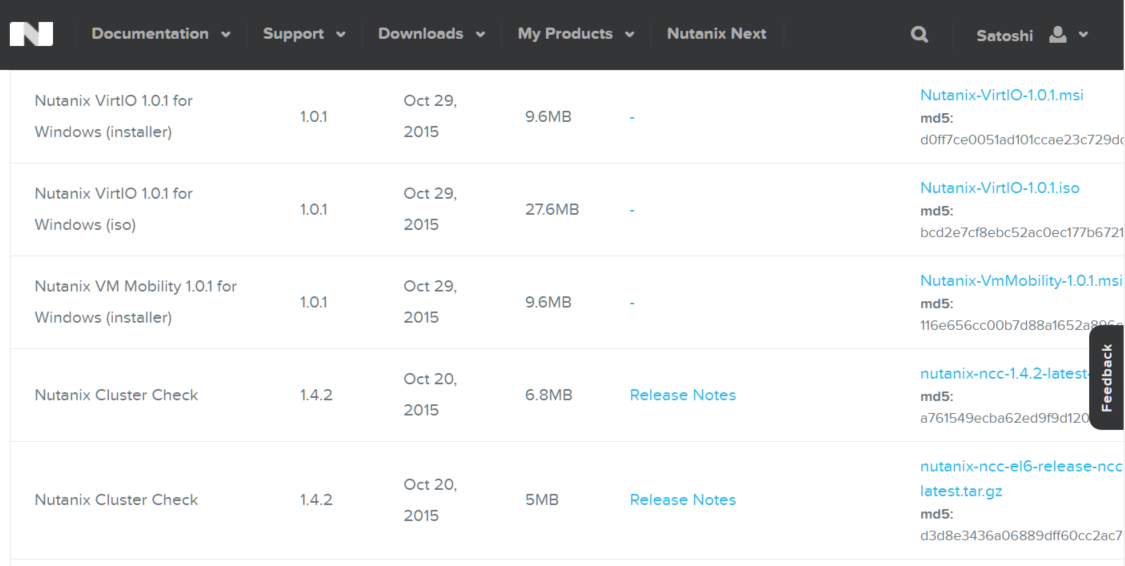Open the My Products menu
1125x566 pixels.
click(x=576, y=34)
